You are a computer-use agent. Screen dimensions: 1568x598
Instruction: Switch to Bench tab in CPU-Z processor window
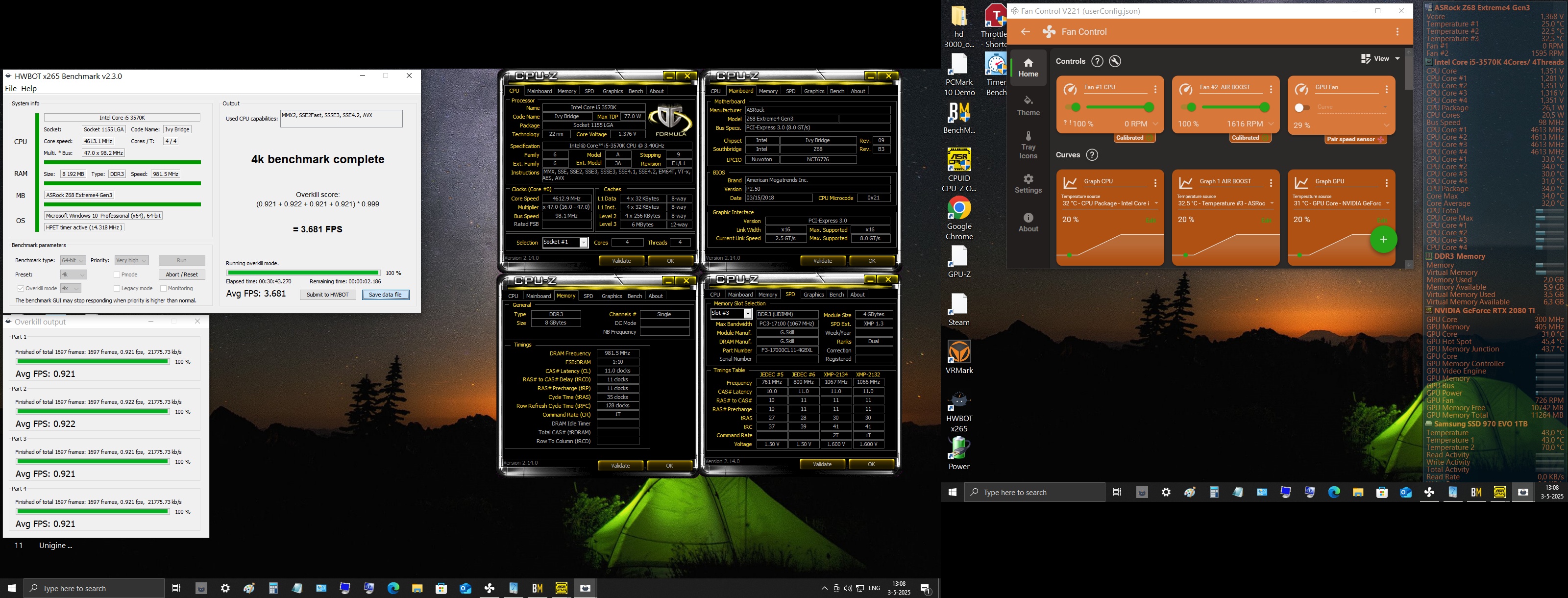(636, 91)
